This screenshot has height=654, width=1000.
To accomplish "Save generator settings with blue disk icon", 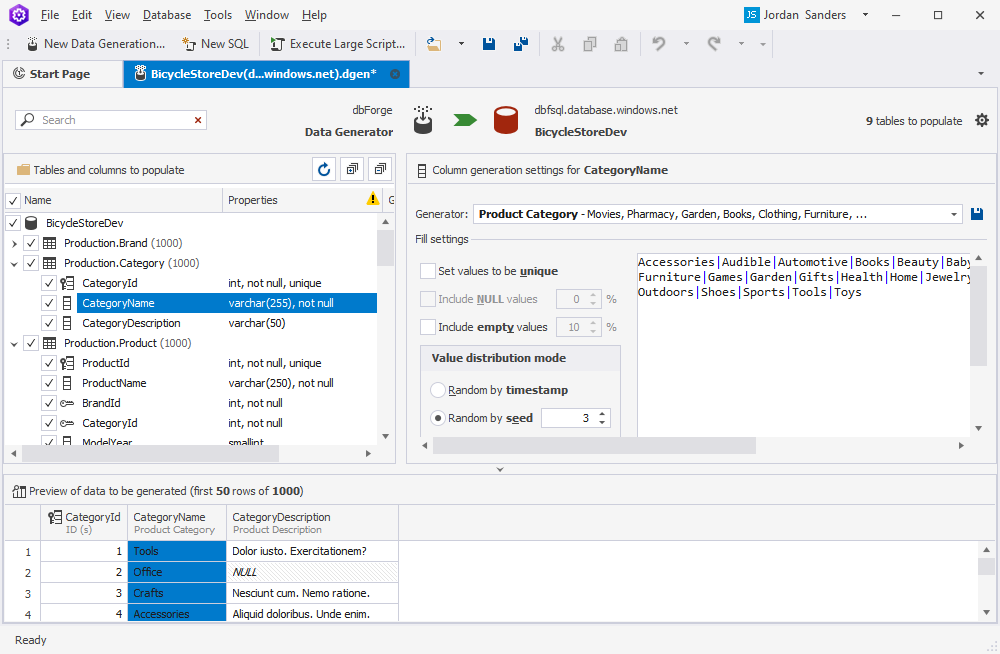I will 976,214.
